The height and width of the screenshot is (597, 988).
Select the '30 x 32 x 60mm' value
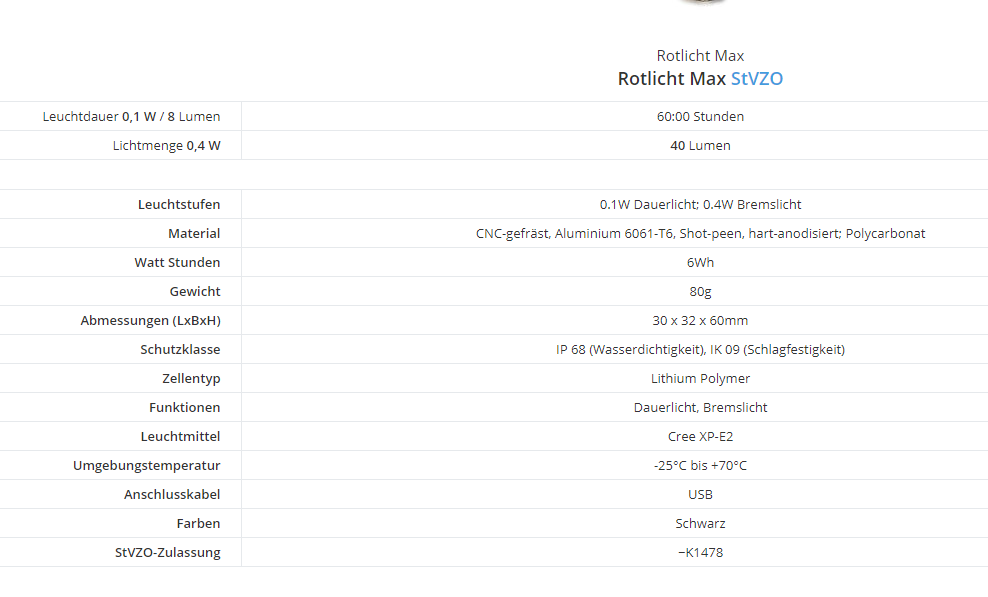[700, 321]
